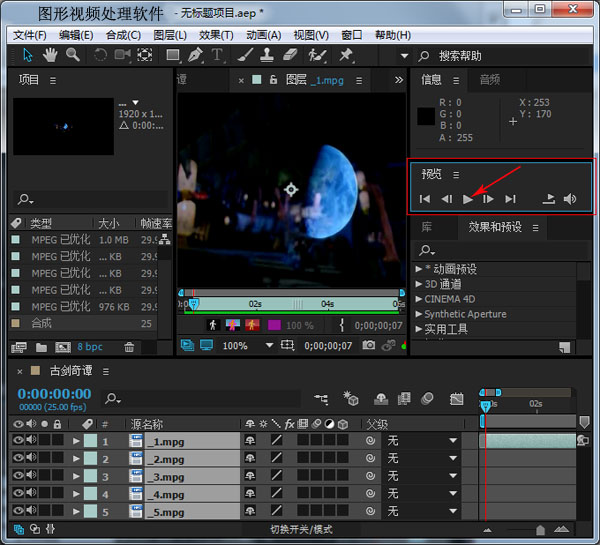Screen dimensions: 600x545
Task: Select the Zoom magnifier tool
Action: pyautogui.click(x=73, y=55)
